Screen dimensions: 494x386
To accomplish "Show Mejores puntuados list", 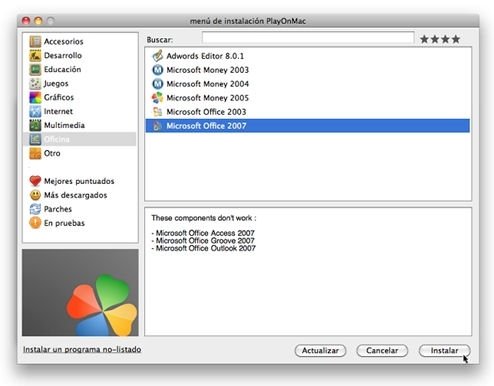I will tap(79, 181).
